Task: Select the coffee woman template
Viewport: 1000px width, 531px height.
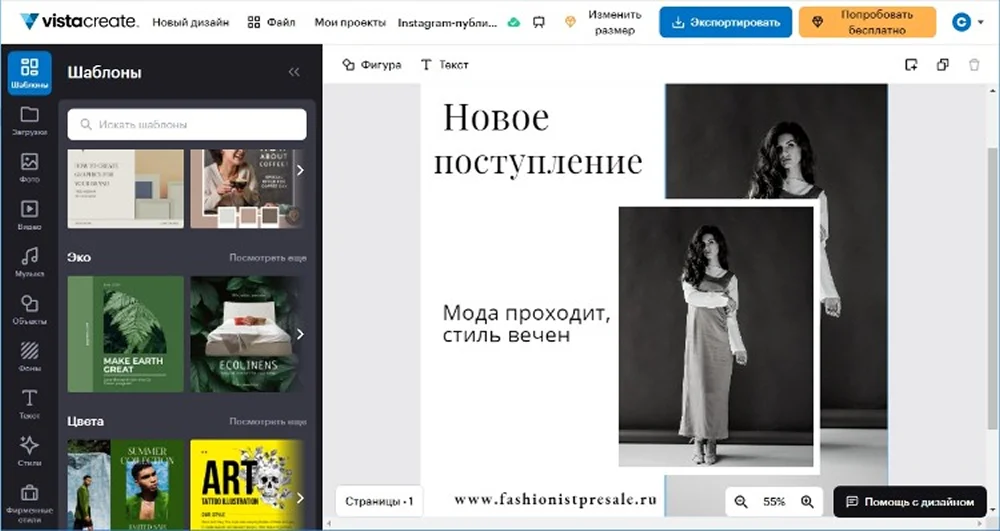Action: point(246,189)
